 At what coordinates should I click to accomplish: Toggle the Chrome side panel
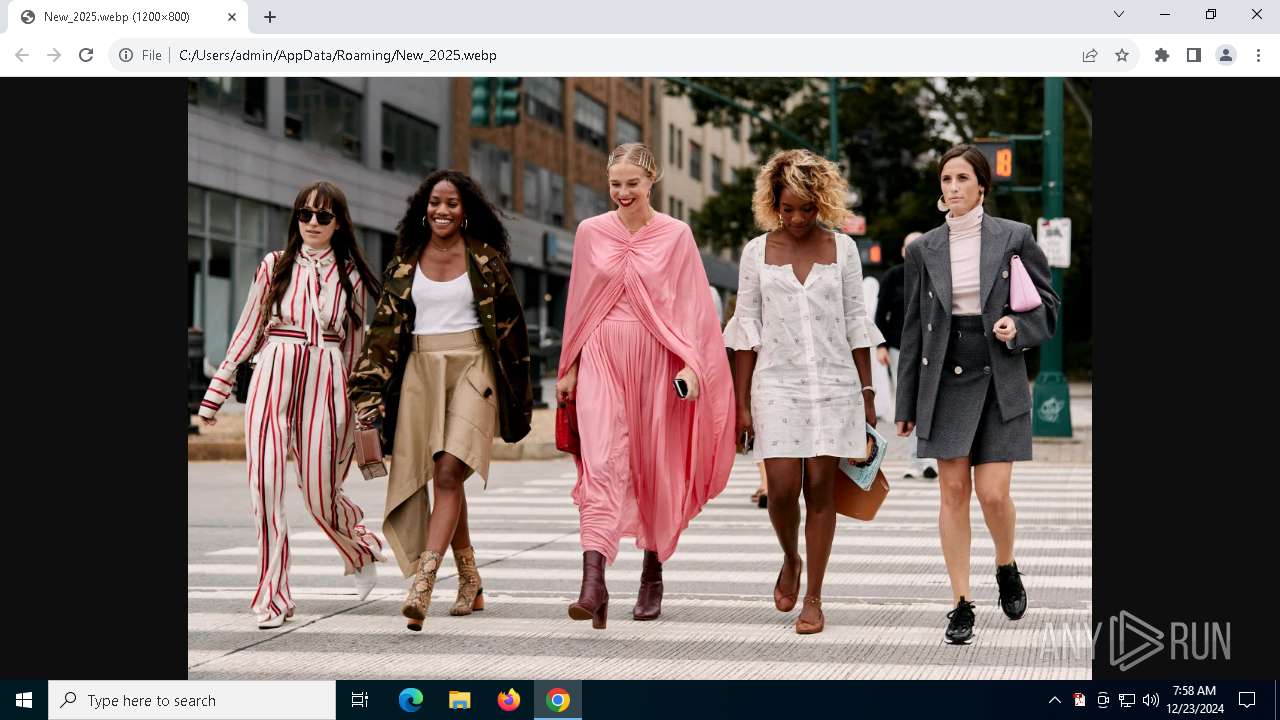[x=1194, y=55]
